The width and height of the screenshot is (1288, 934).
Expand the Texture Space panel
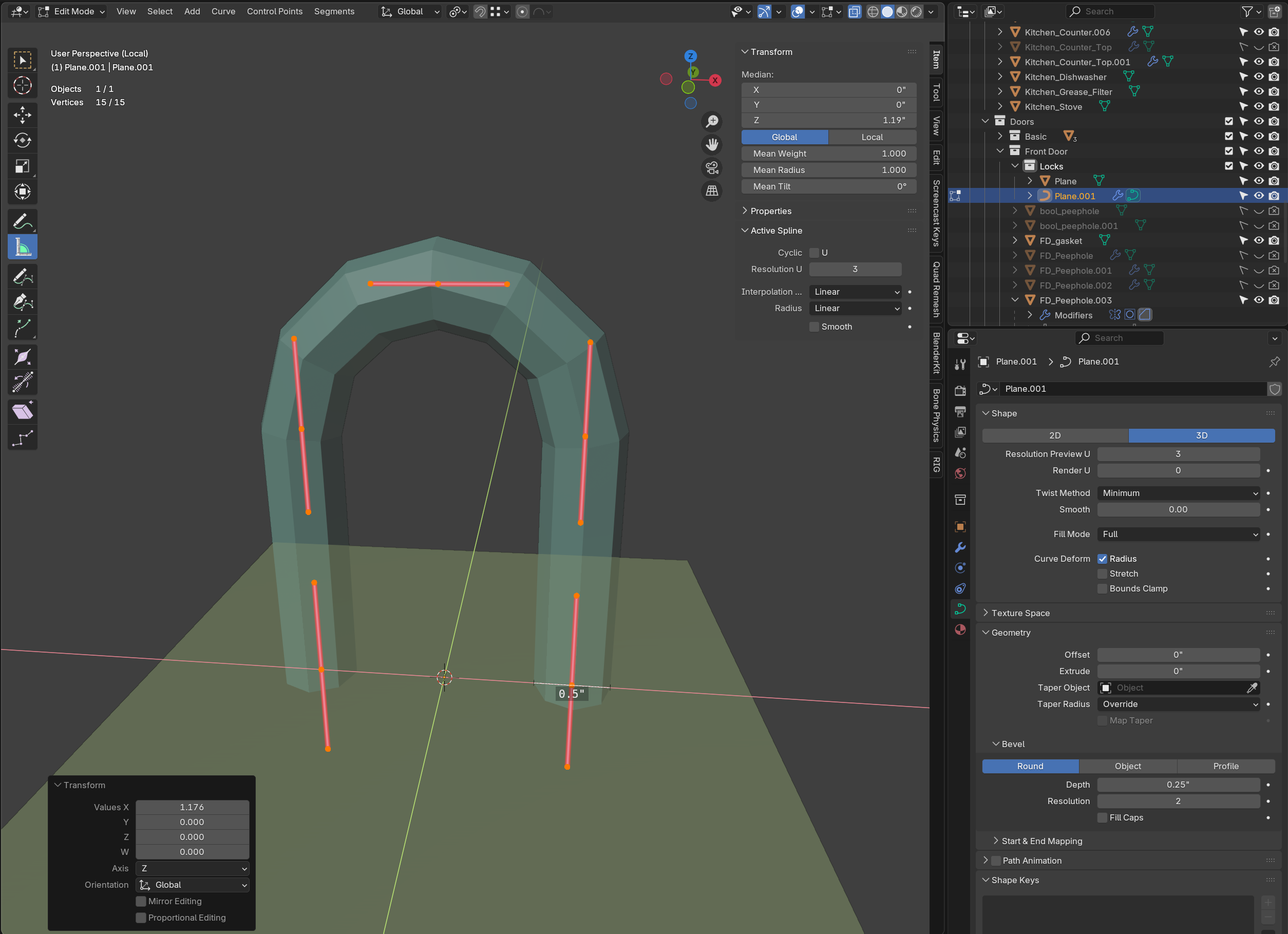[1020, 613]
